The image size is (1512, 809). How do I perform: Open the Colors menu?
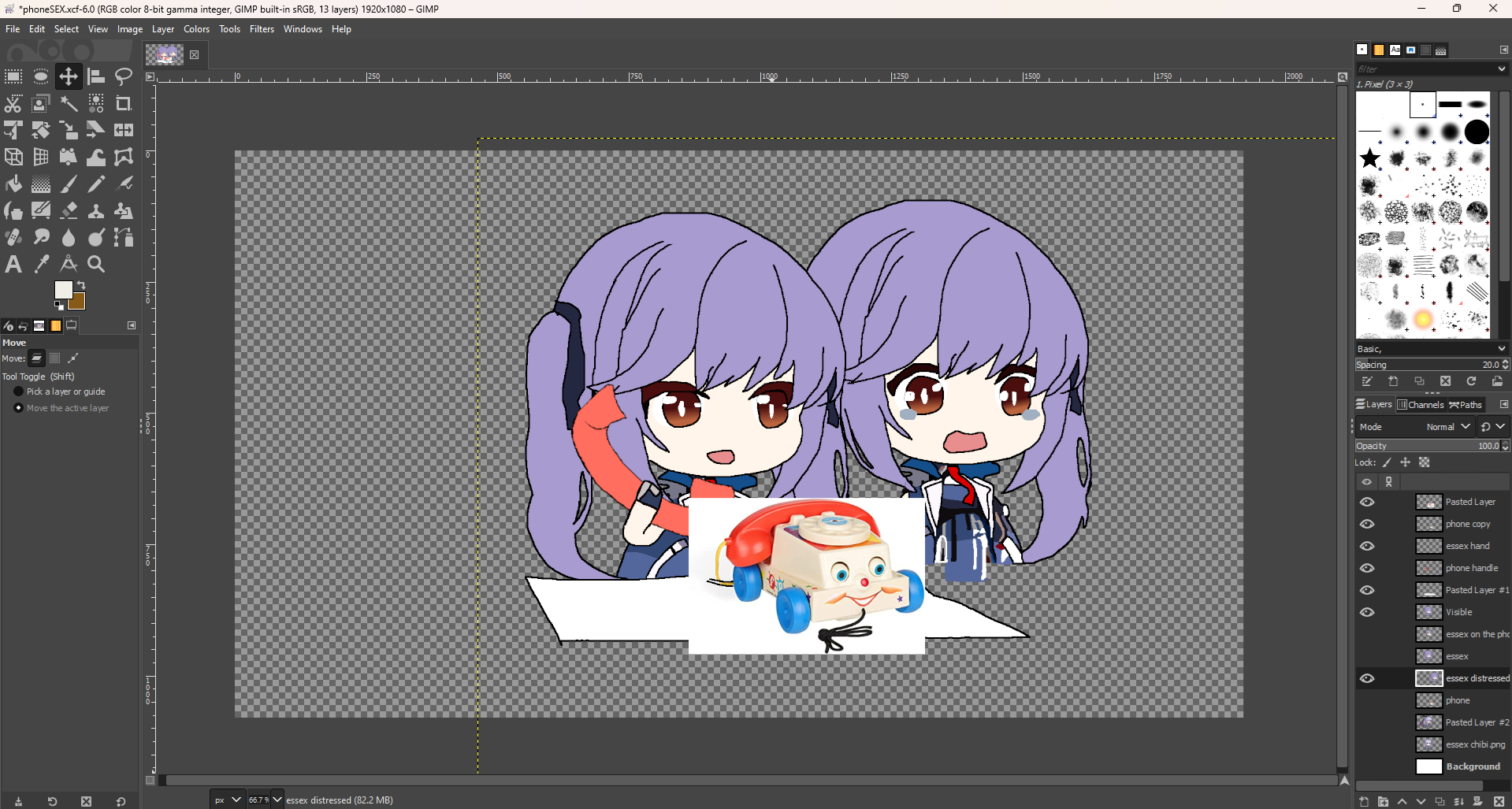point(196,29)
